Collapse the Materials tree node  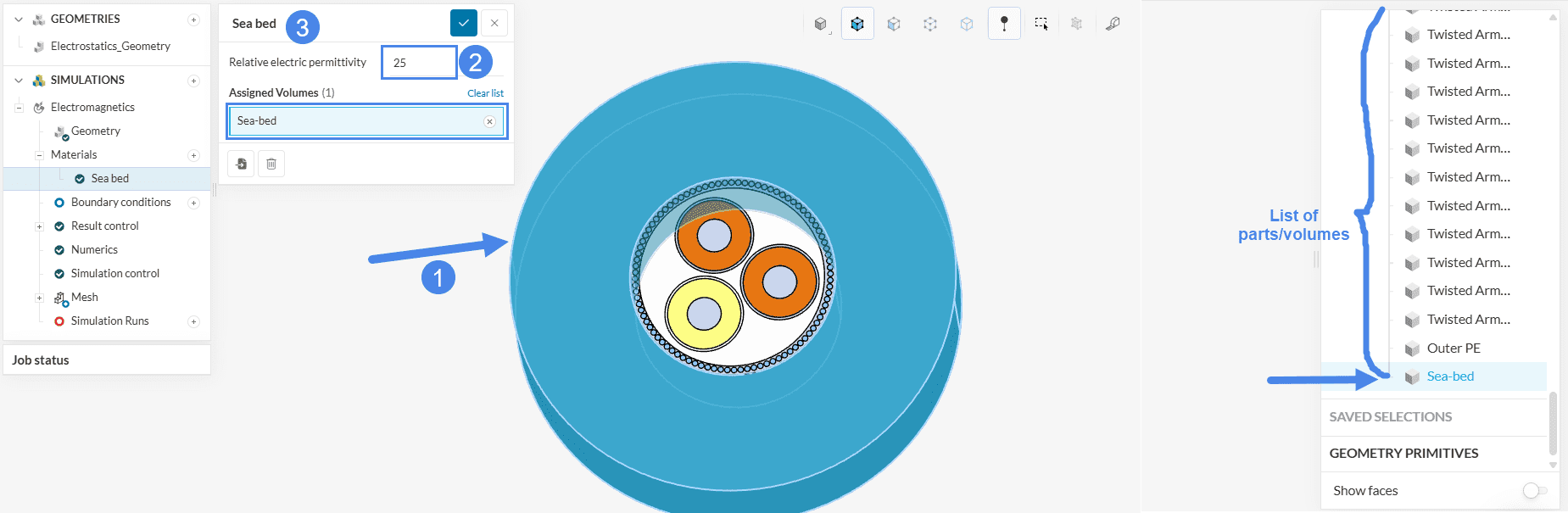(x=39, y=155)
